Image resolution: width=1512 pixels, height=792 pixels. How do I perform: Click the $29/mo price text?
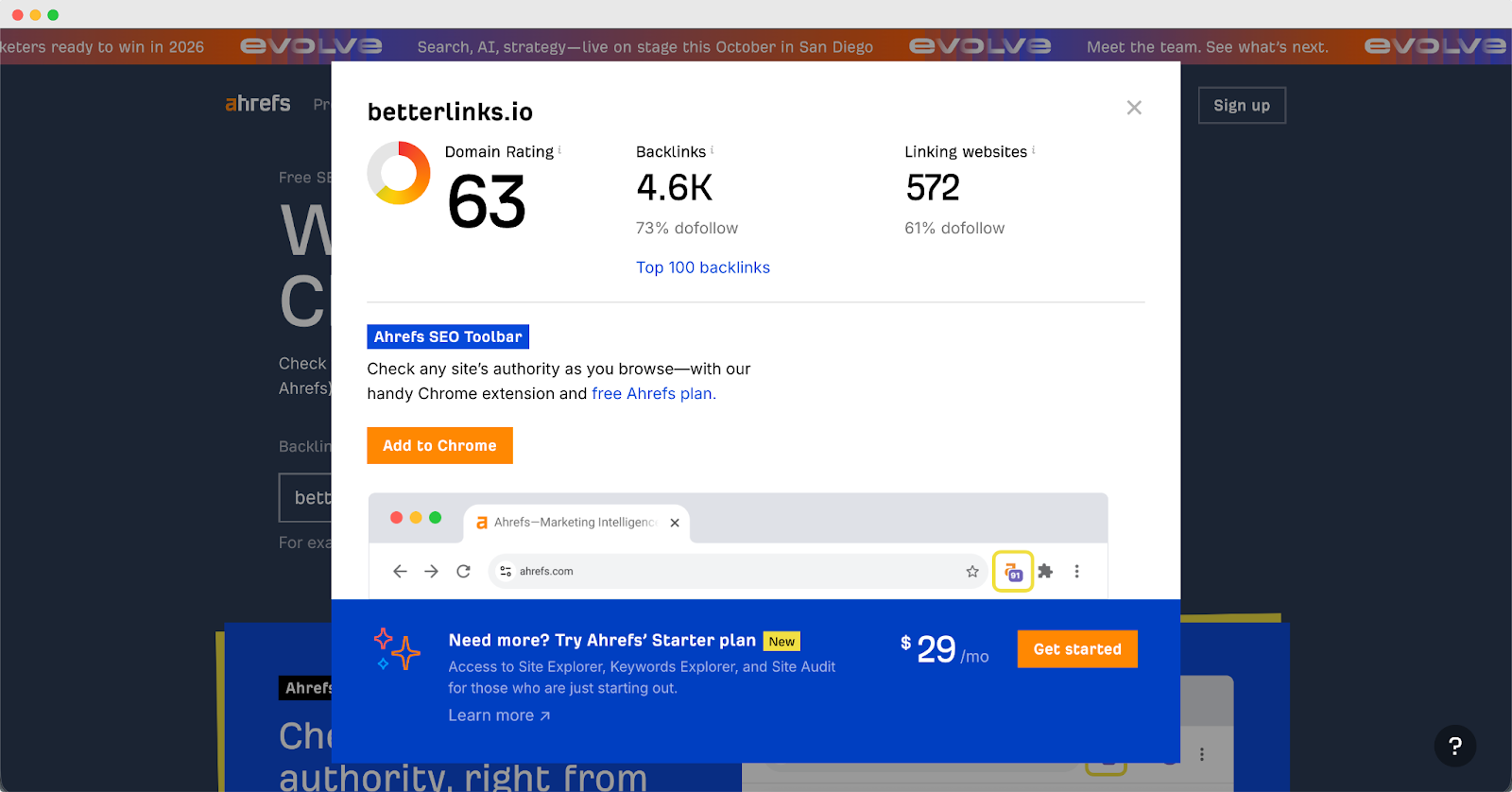(944, 649)
